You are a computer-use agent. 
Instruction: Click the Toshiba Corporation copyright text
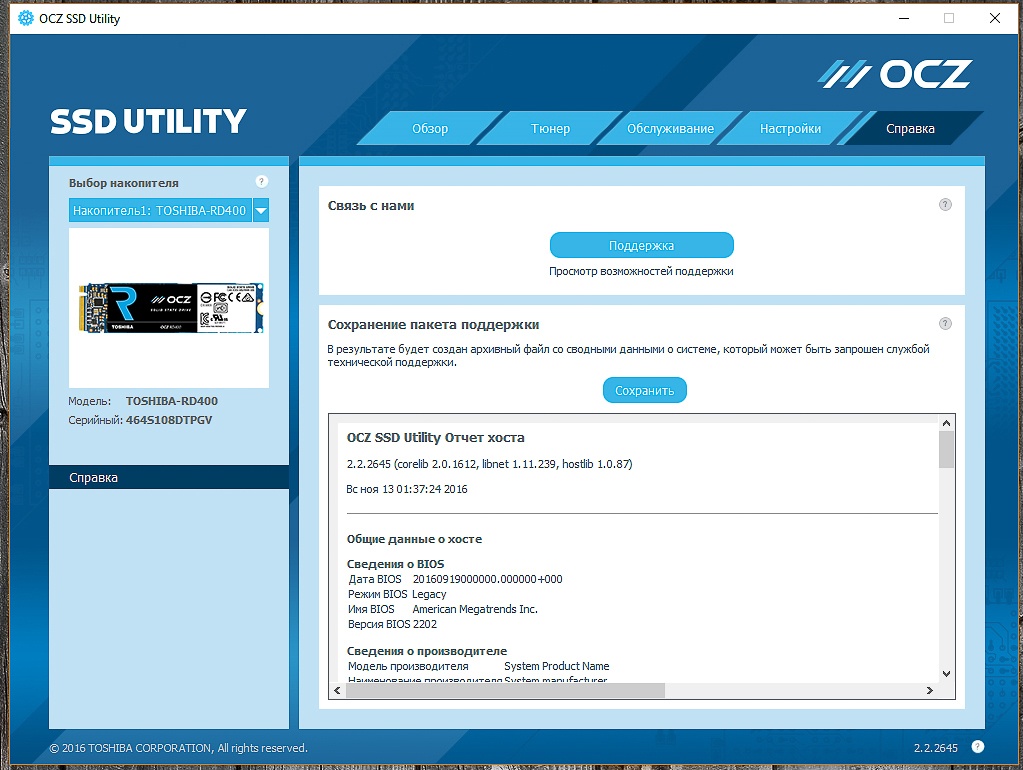(x=178, y=748)
